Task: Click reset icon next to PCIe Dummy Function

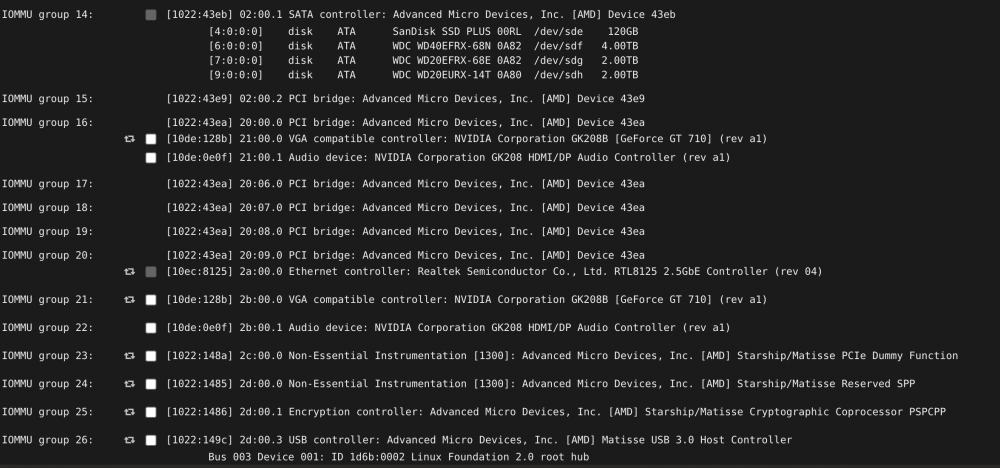Action: pyautogui.click(x=129, y=356)
